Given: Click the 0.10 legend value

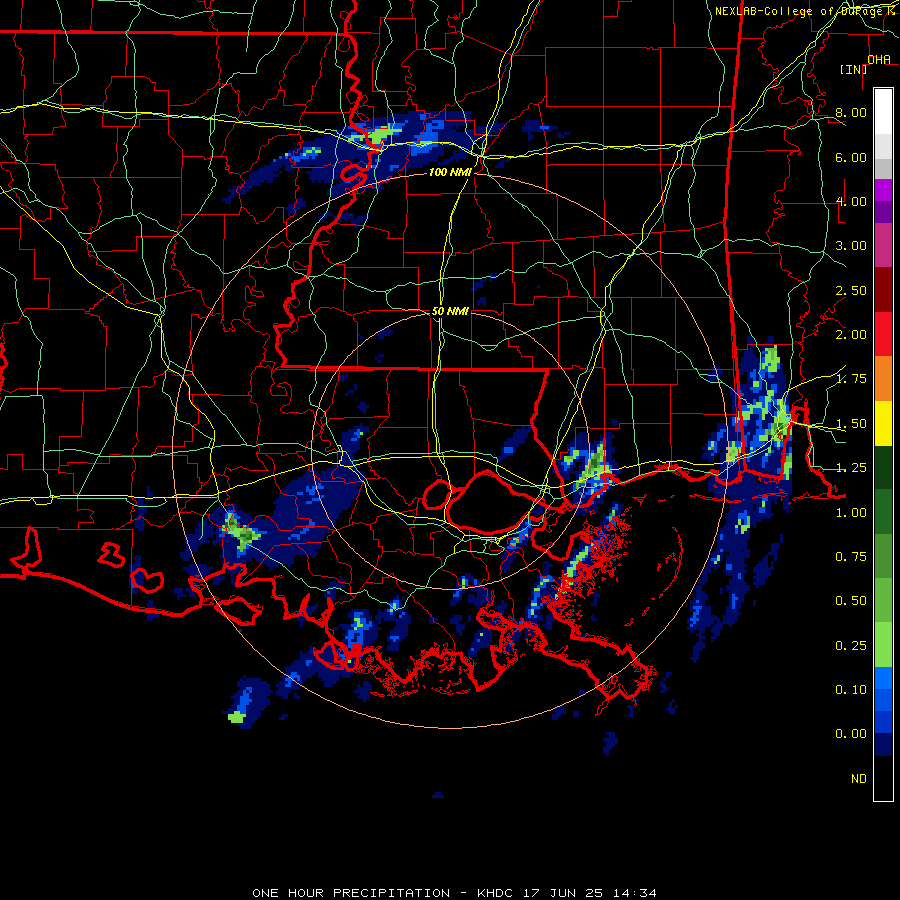Looking at the screenshot, I should tap(851, 690).
